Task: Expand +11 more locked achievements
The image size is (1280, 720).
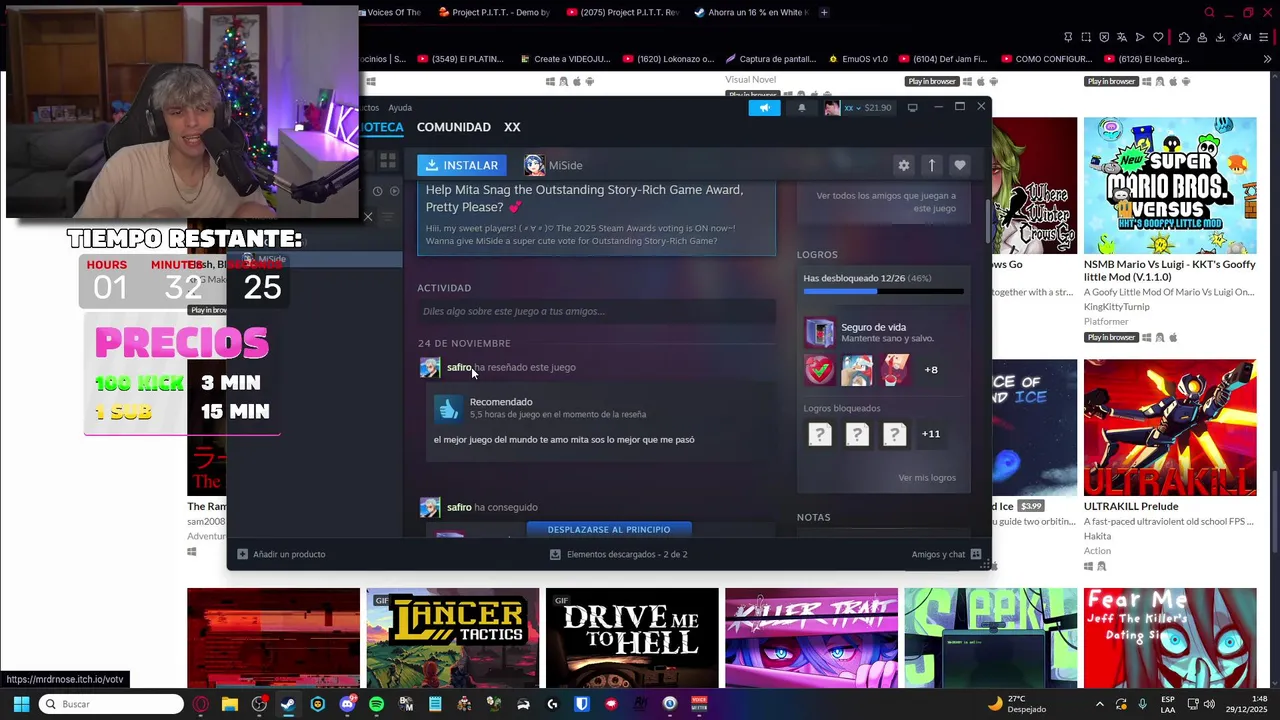Action: [x=931, y=434]
